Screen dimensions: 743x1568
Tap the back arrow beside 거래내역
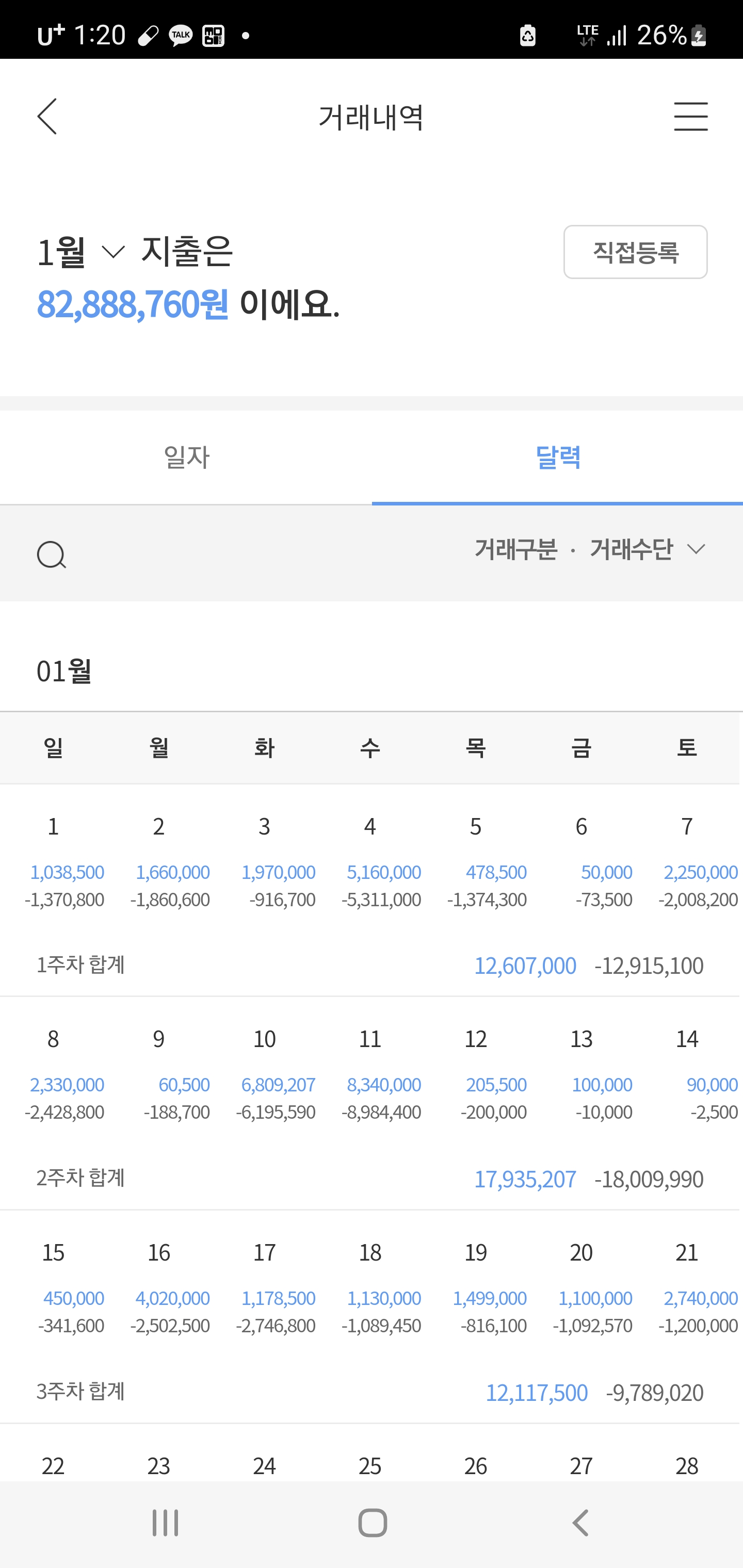pos(47,116)
